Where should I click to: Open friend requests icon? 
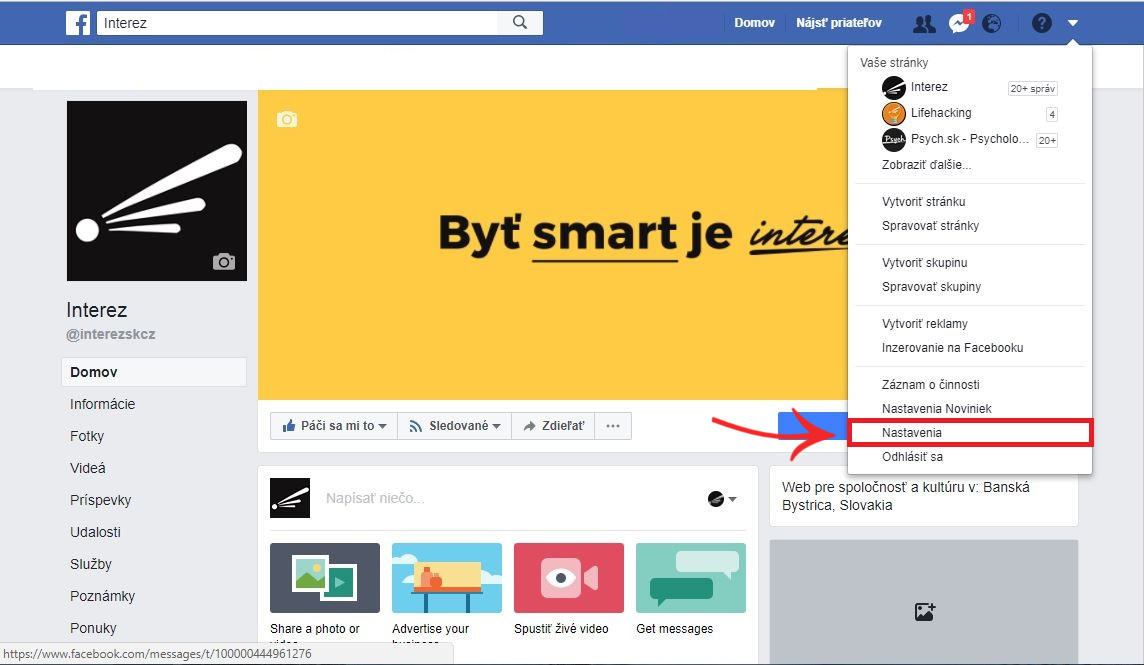pyautogui.click(x=924, y=23)
